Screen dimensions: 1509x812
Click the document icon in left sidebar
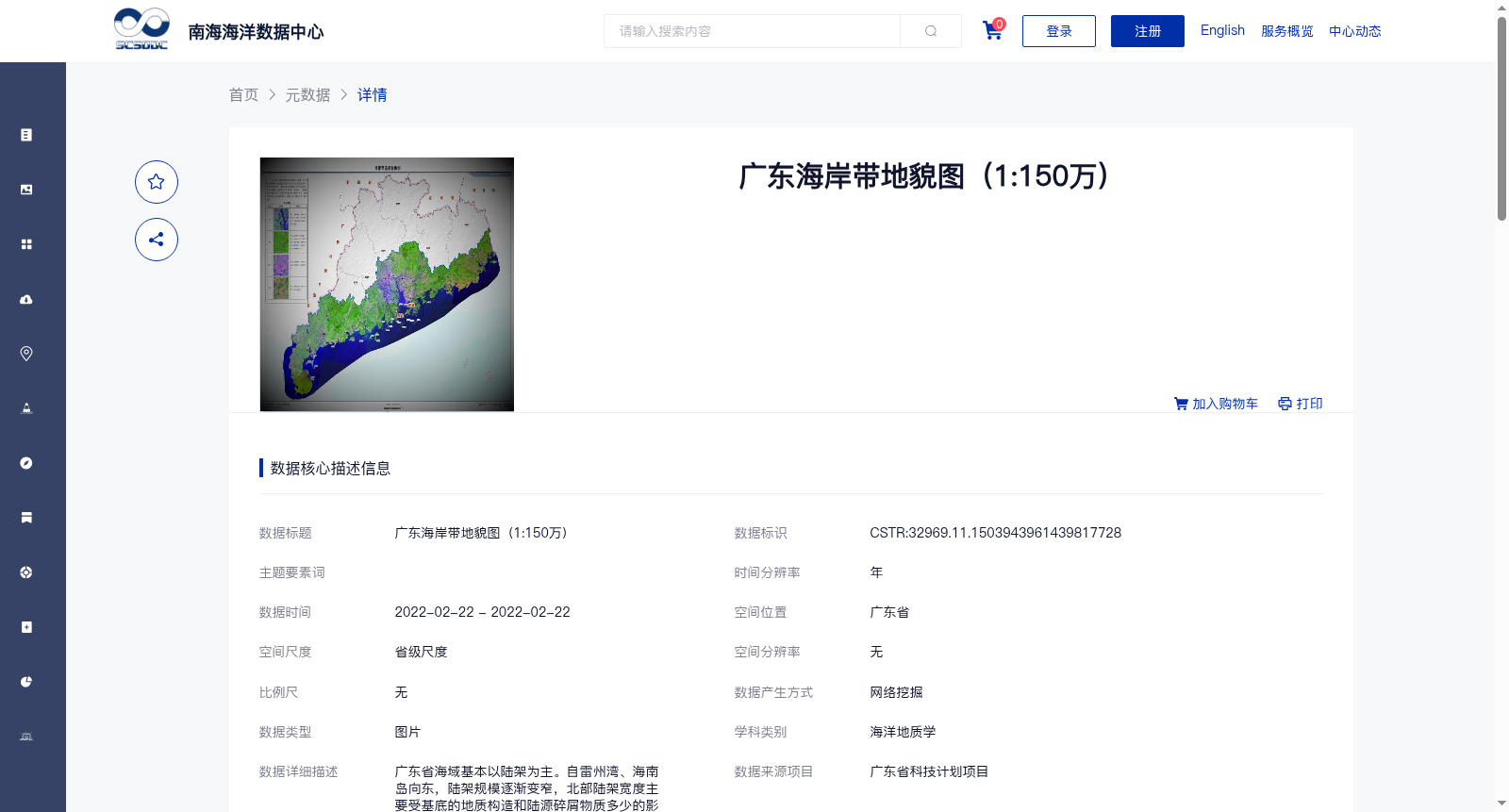26,135
